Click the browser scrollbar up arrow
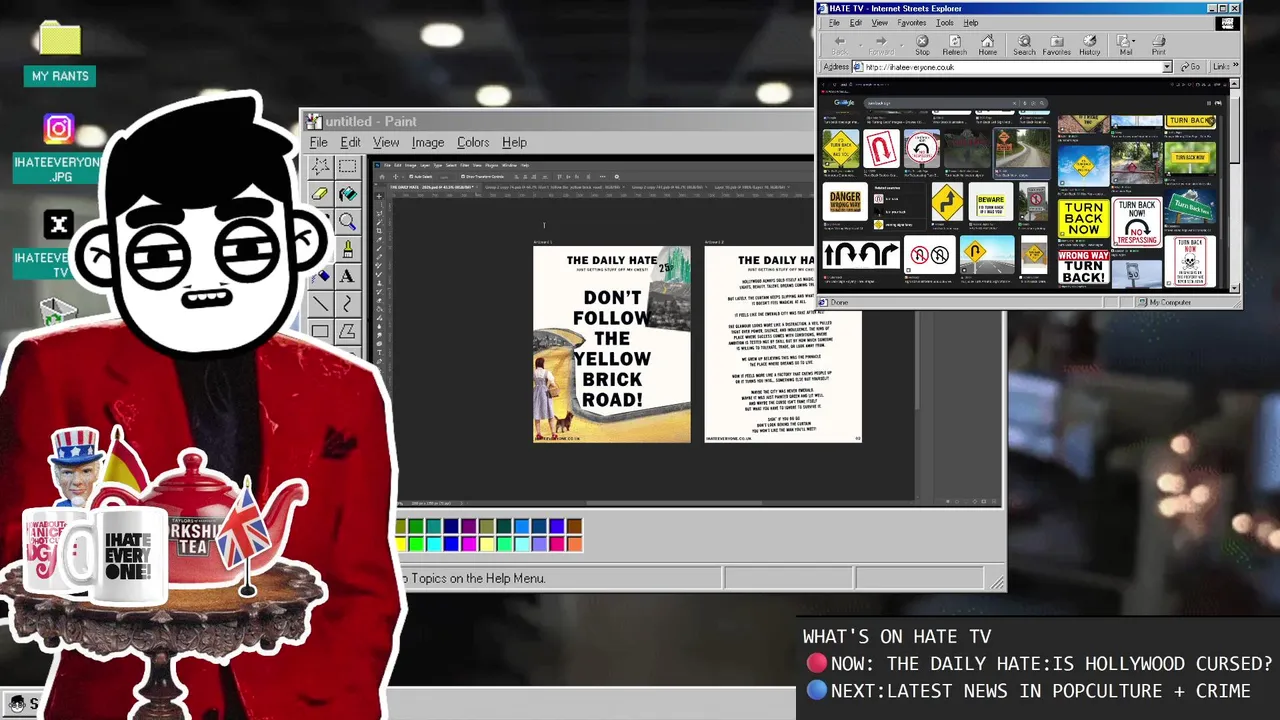Viewport: 1280px width, 720px height. click(1235, 86)
